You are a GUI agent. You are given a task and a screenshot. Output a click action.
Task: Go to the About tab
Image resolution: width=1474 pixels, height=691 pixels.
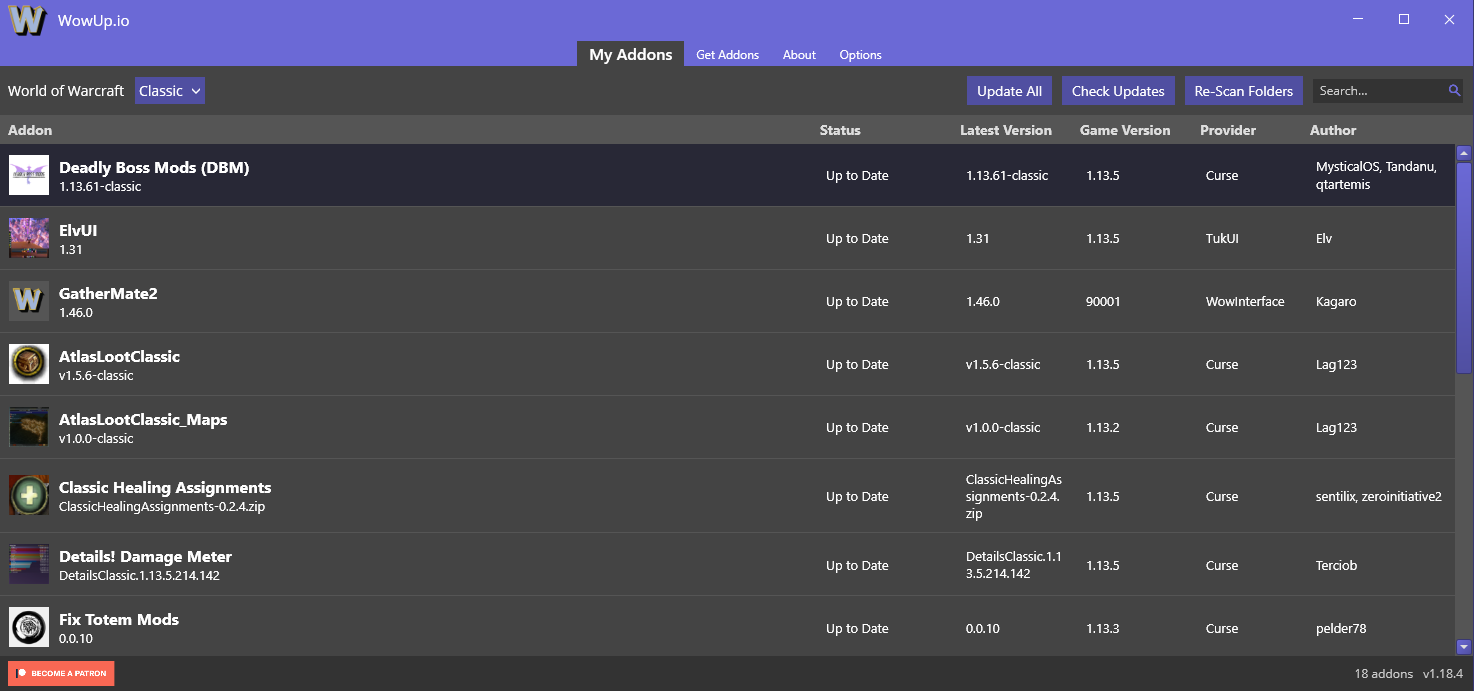(799, 55)
